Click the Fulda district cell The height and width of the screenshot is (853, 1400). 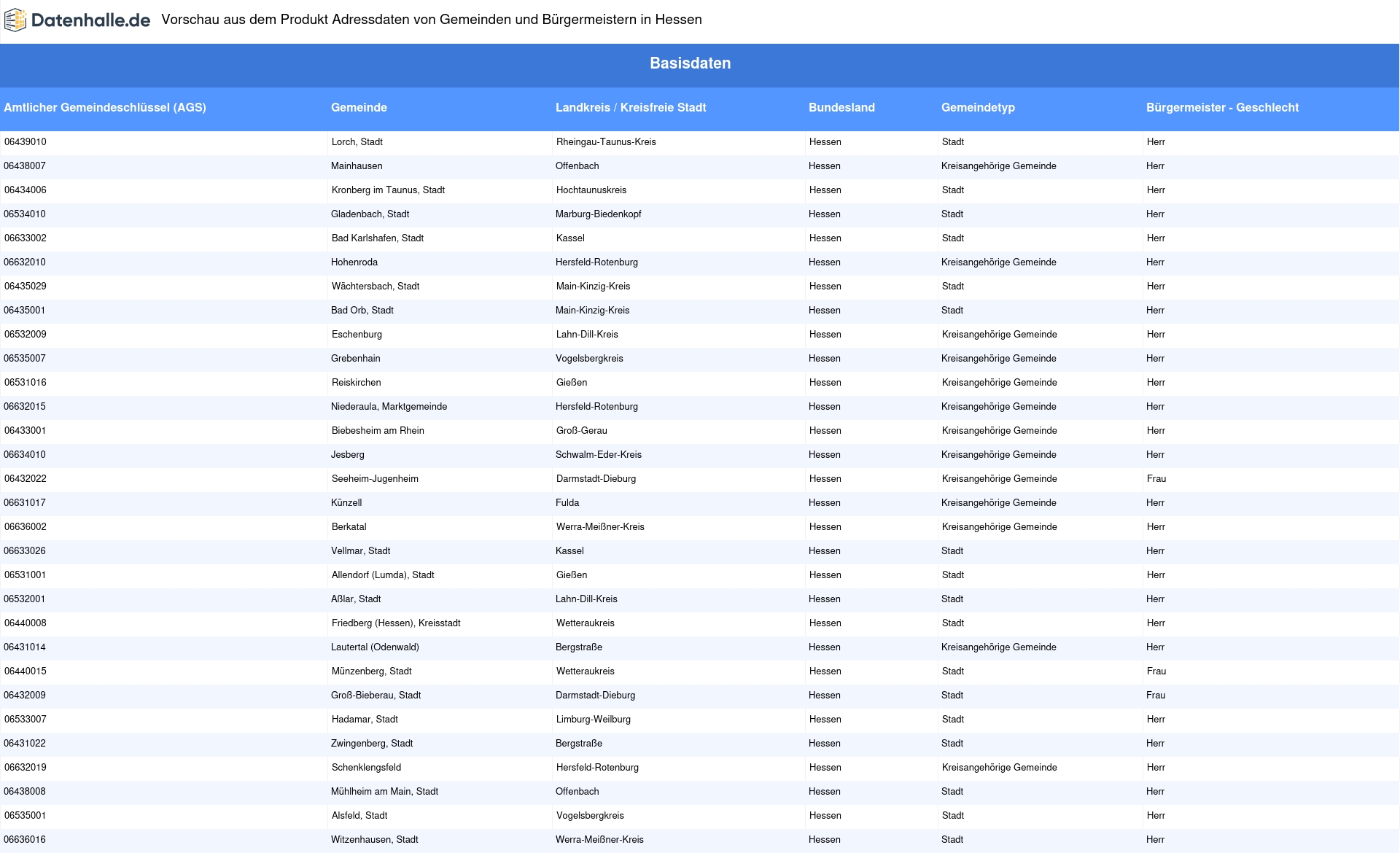tap(567, 503)
